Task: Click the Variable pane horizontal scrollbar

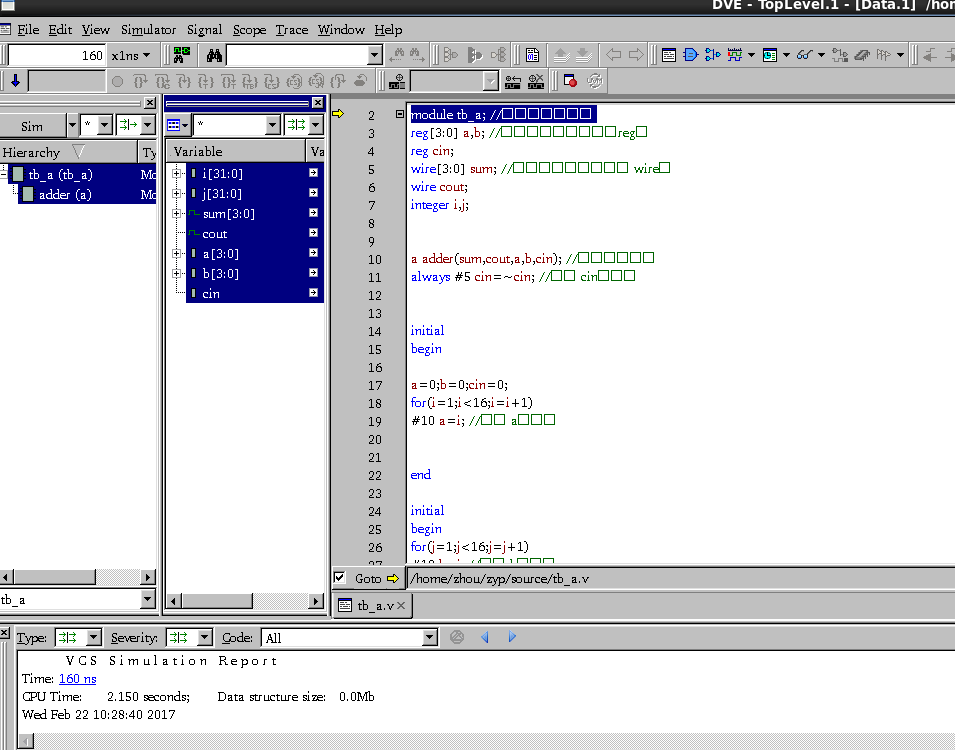Action: click(x=245, y=601)
